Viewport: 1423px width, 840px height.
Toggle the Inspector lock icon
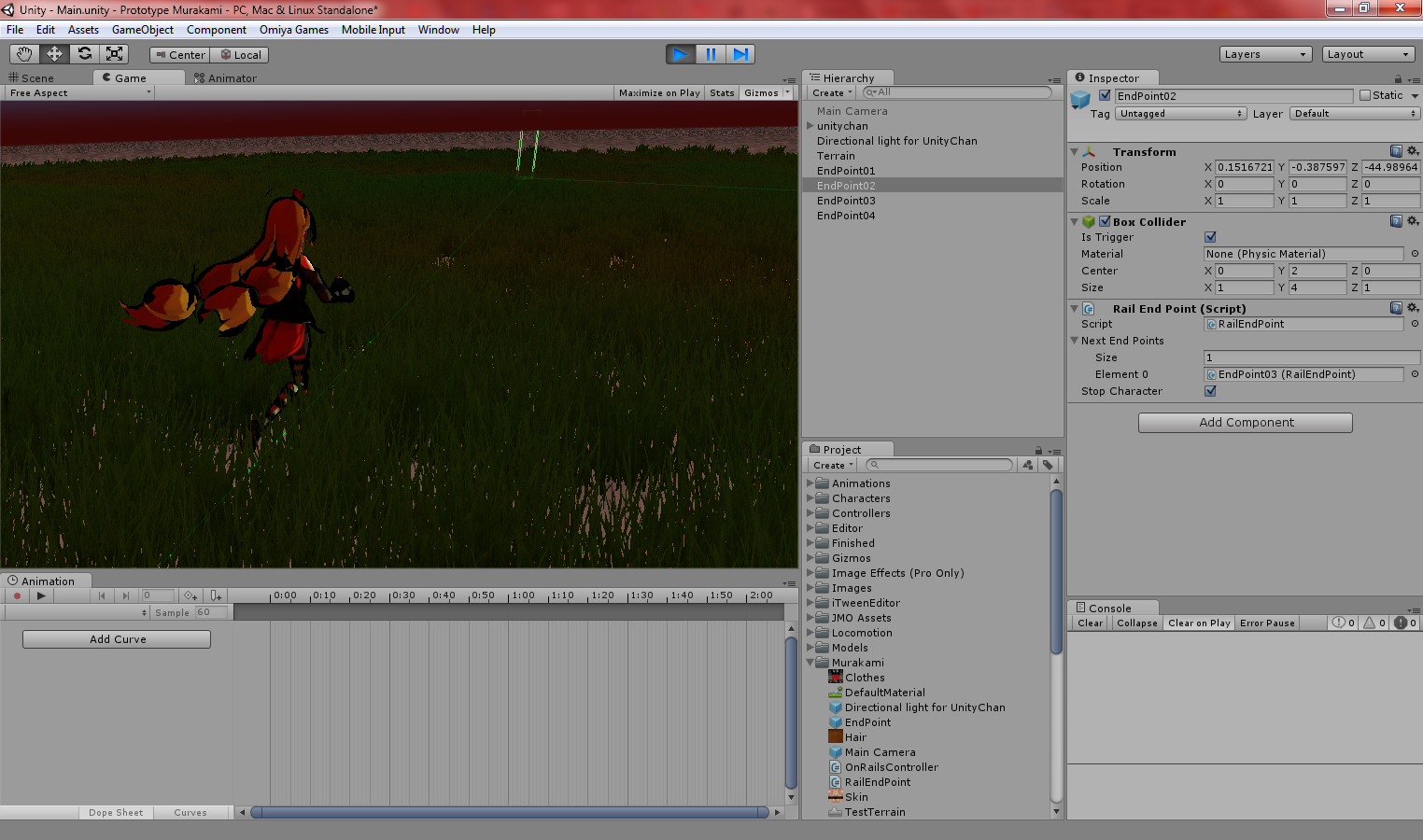[1398, 79]
